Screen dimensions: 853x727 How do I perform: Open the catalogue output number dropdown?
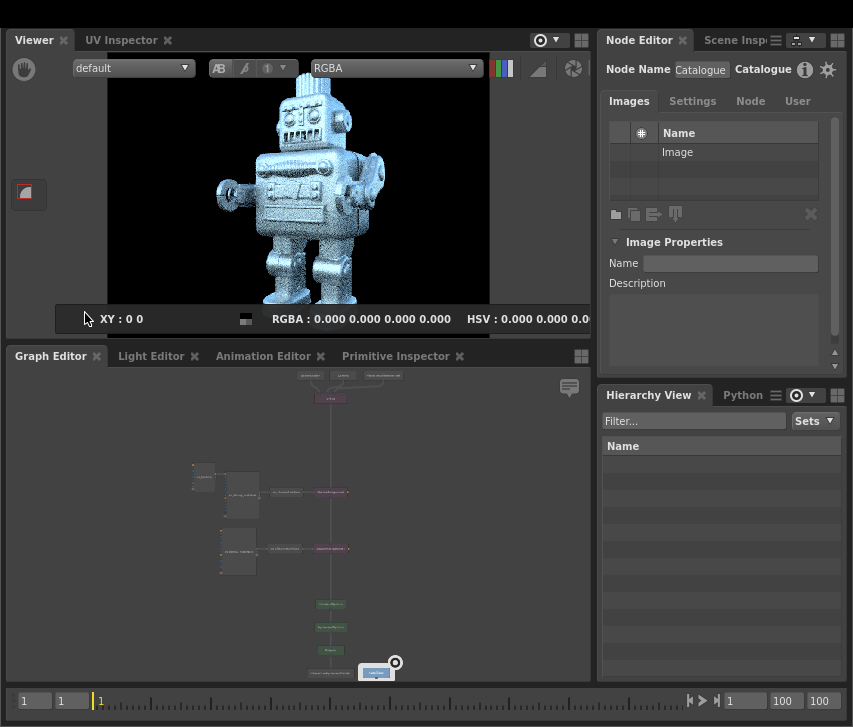pyautogui.click(x=275, y=69)
